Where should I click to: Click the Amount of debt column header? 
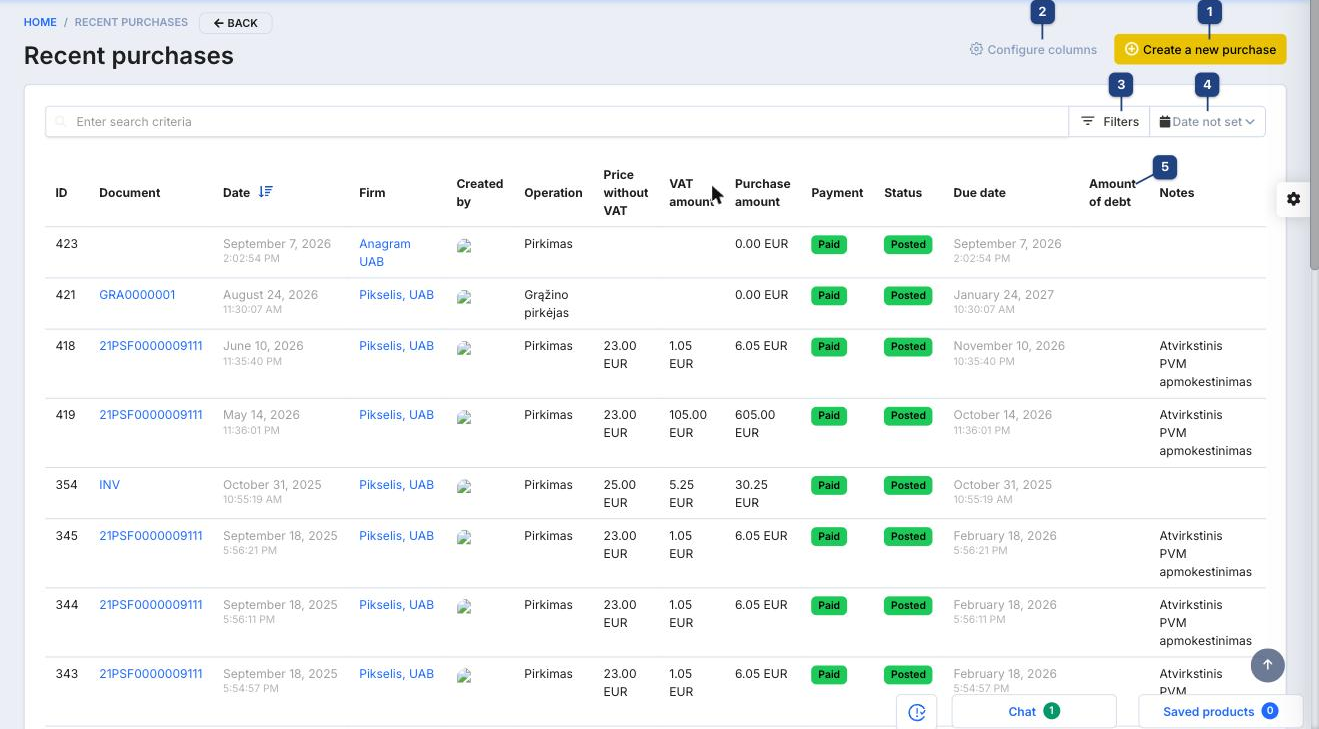1112,193
